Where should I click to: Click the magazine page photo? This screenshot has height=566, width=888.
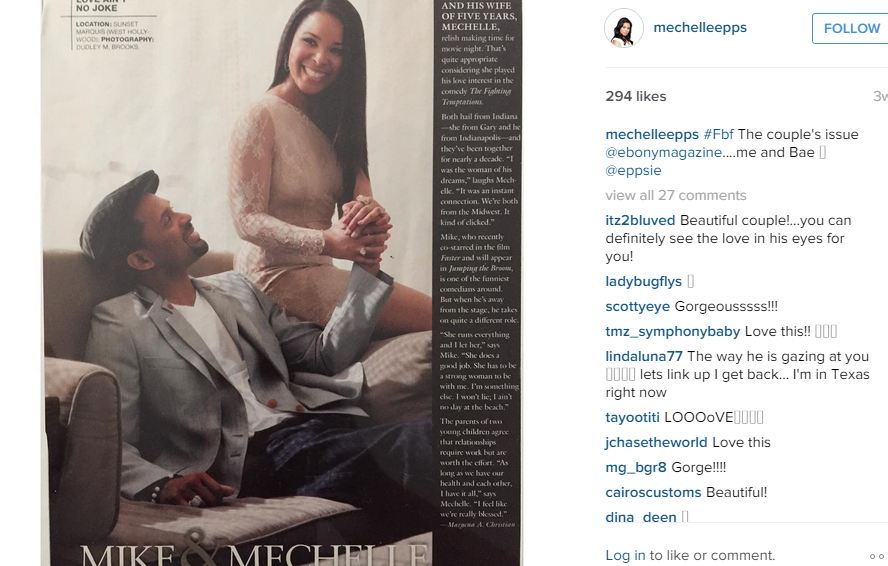pos(282,283)
